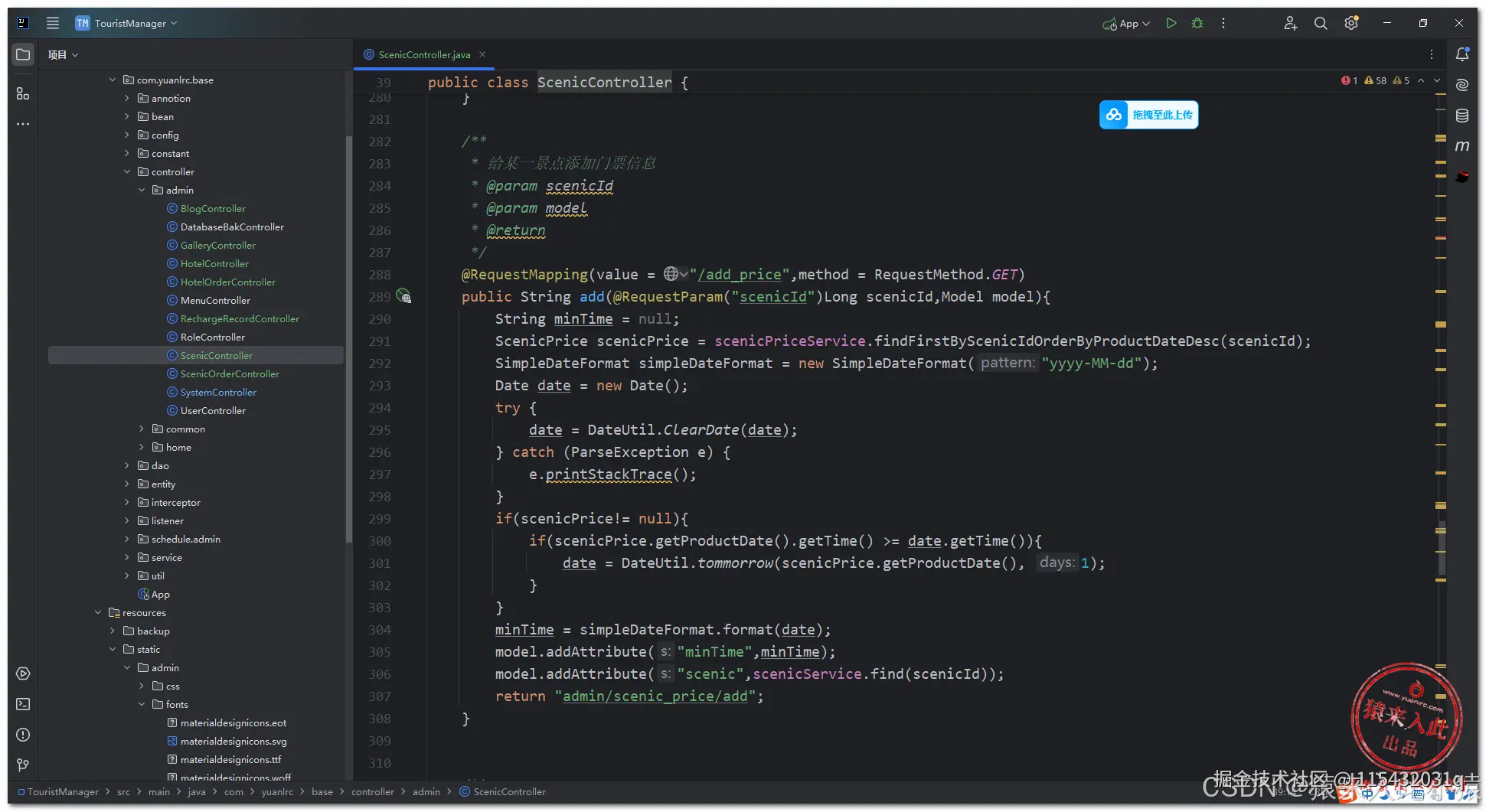Run the App configuration
The width and height of the screenshot is (1486, 812).
[1171, 23]
